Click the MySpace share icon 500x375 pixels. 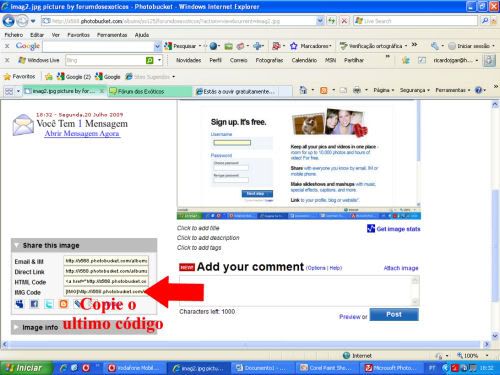click(20, 304)
